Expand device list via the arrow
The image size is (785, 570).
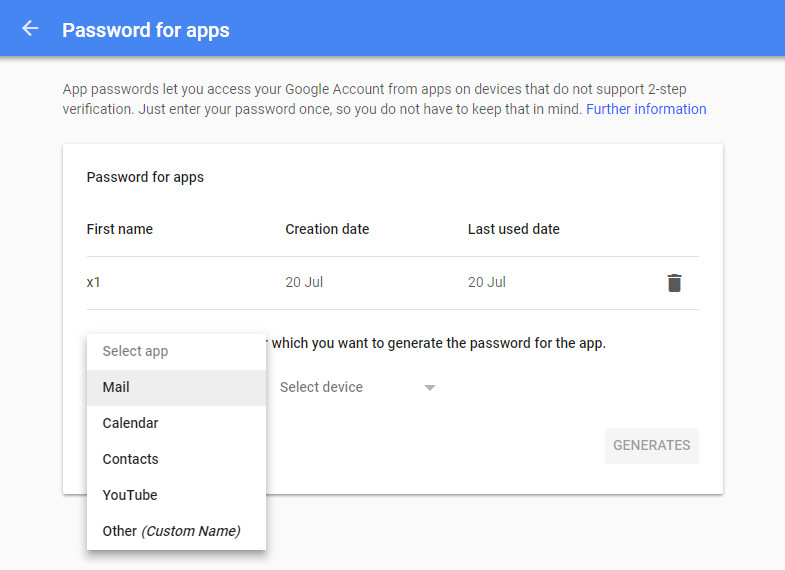point(430,388)
